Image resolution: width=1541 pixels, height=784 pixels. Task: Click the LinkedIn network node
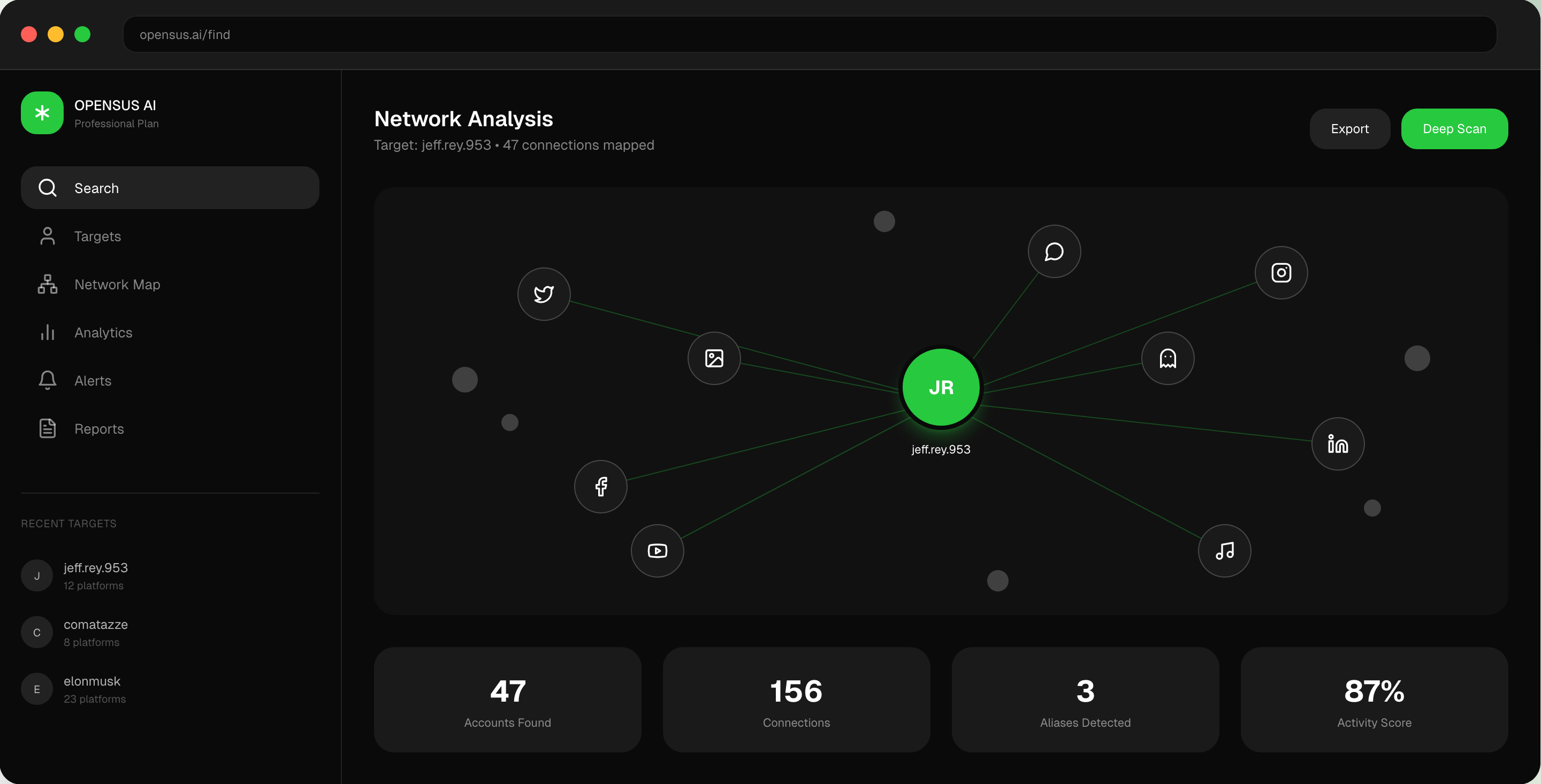(x=1338, y=444)
